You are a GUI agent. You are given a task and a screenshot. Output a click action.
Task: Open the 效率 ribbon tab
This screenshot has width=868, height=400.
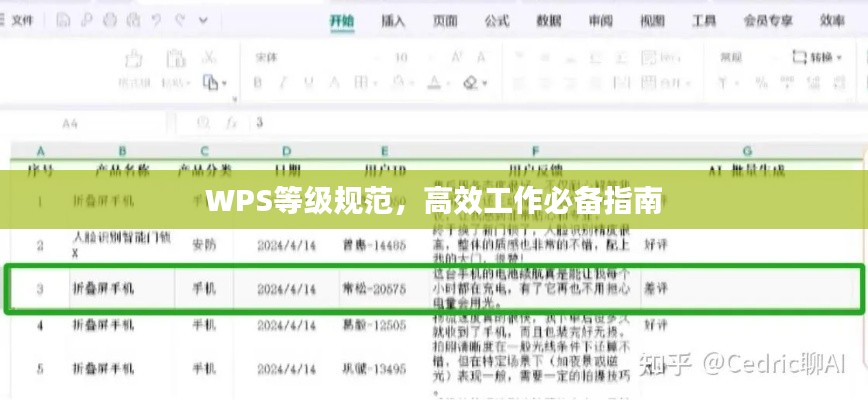click(832, 21)
